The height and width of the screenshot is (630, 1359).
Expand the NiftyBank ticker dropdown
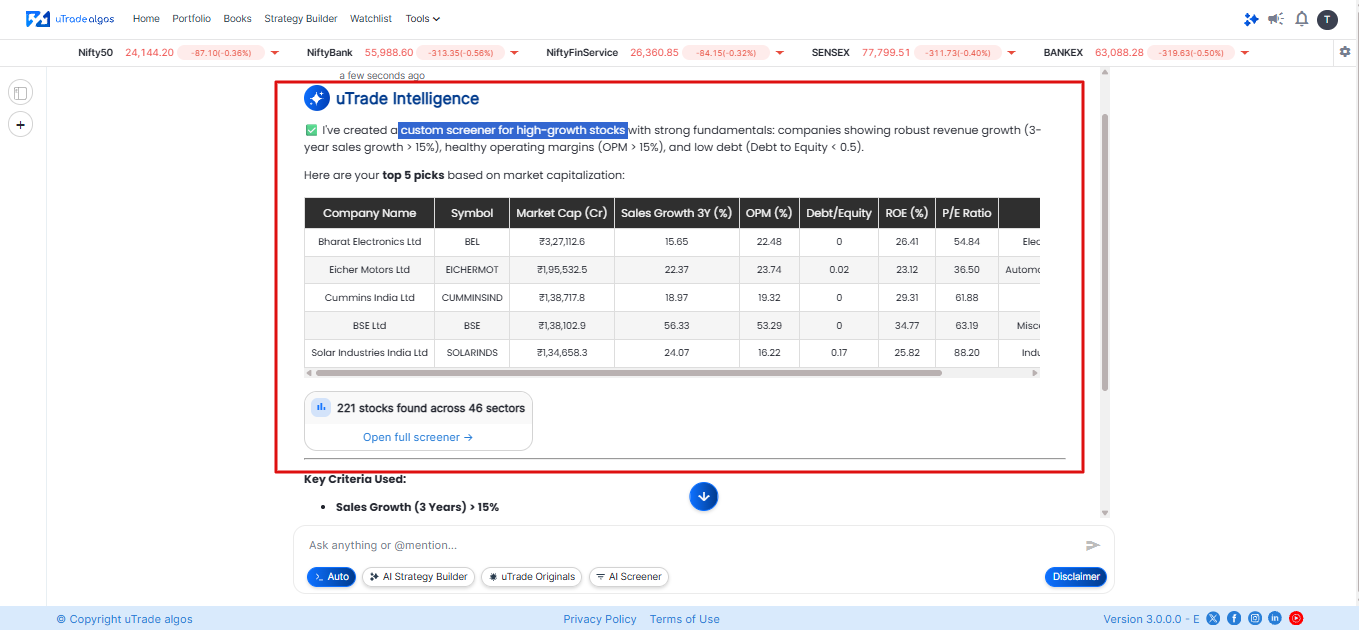click(514, 52)
